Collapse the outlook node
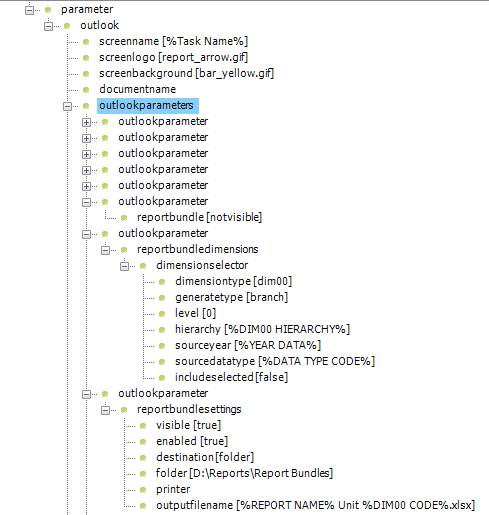Screen dimensions: 489x515 (48, 26)
